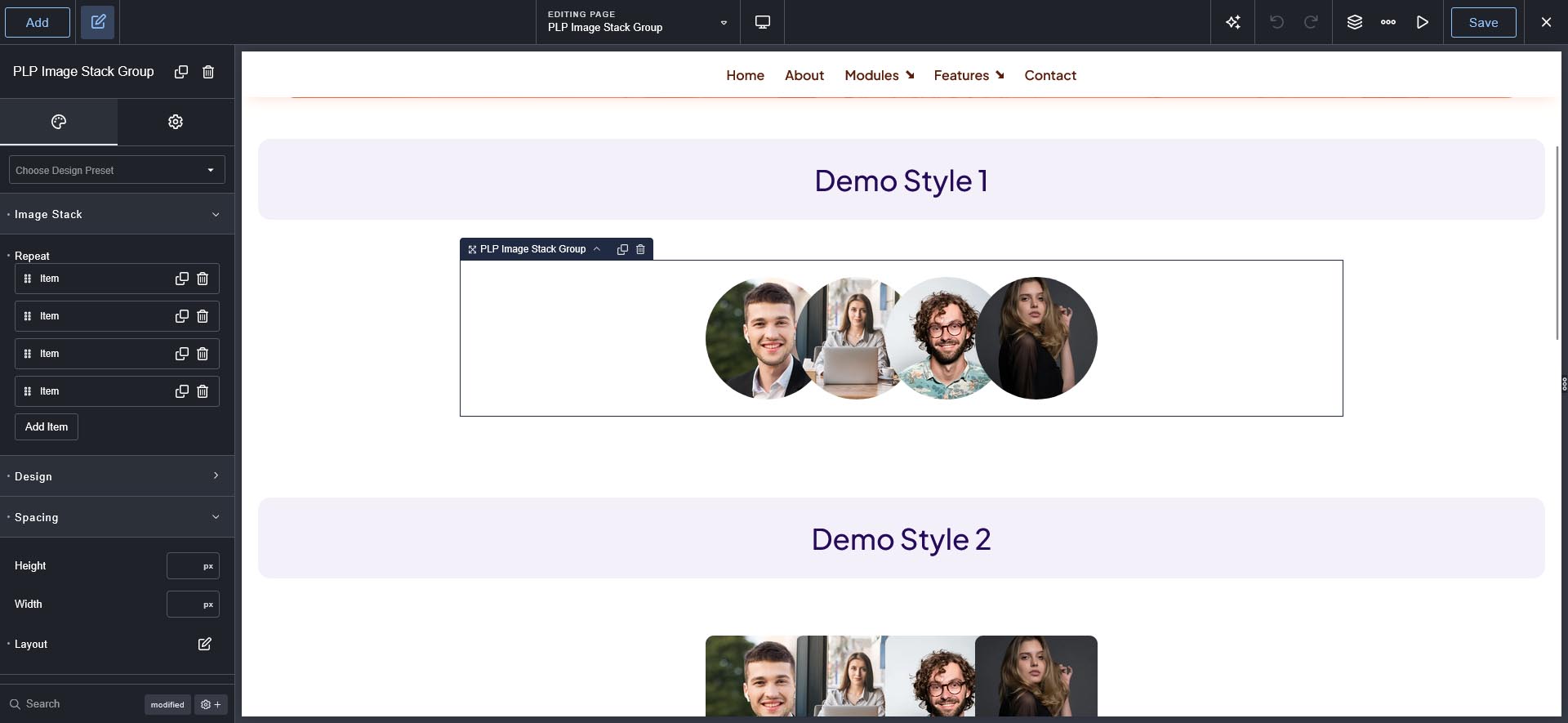The width and height of the screenshot is (1568, 723).
Task: Switch the desktop device preview icon
Action: pos(763,22)
